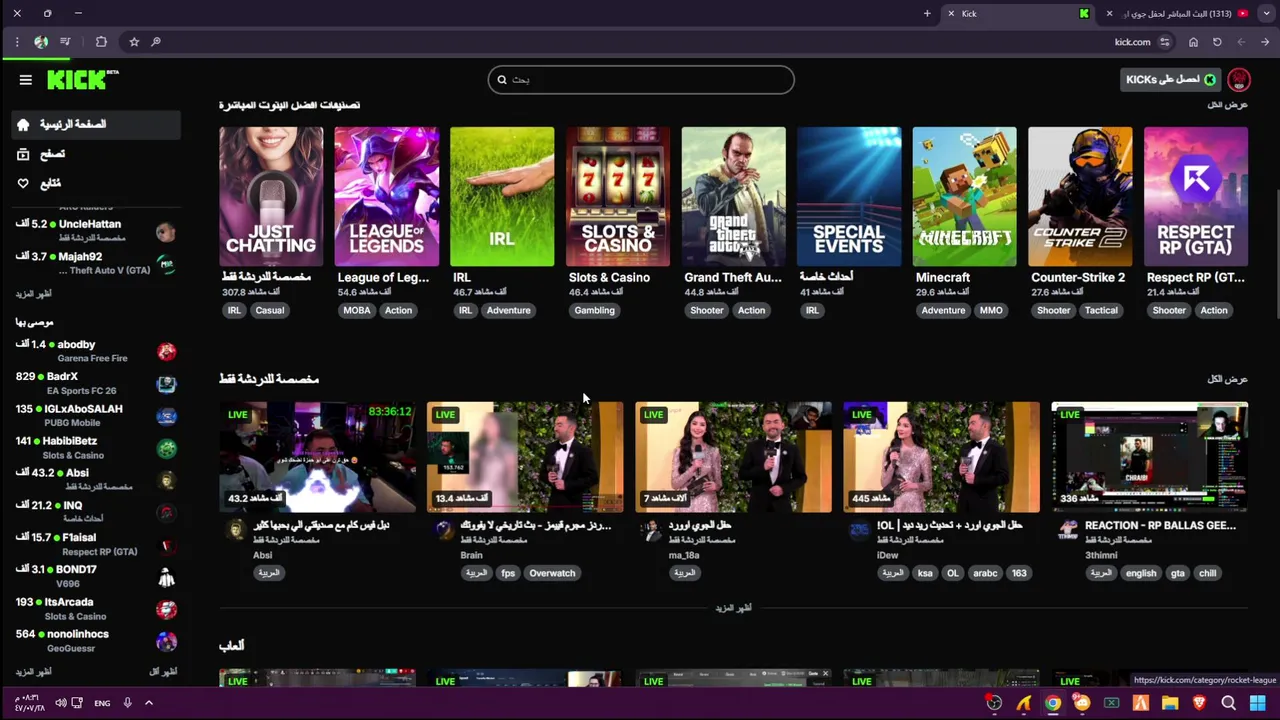Click MOBA tag under League of Legends
Screen dimensions: 1280x720
coord(357,310)
